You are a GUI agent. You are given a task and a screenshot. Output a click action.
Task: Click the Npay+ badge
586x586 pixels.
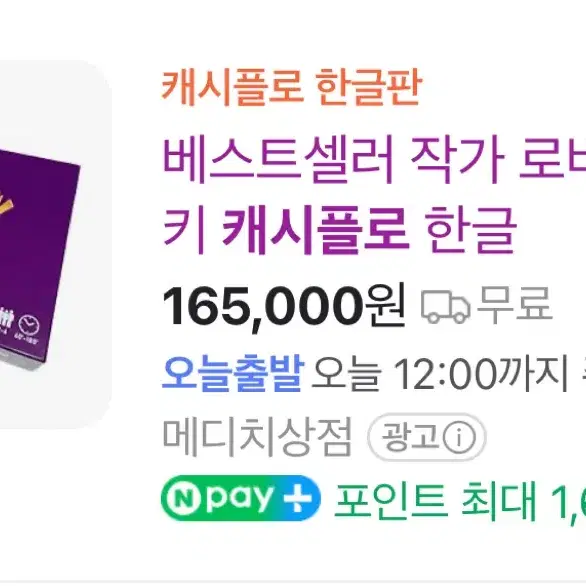(x=241, y=498)
